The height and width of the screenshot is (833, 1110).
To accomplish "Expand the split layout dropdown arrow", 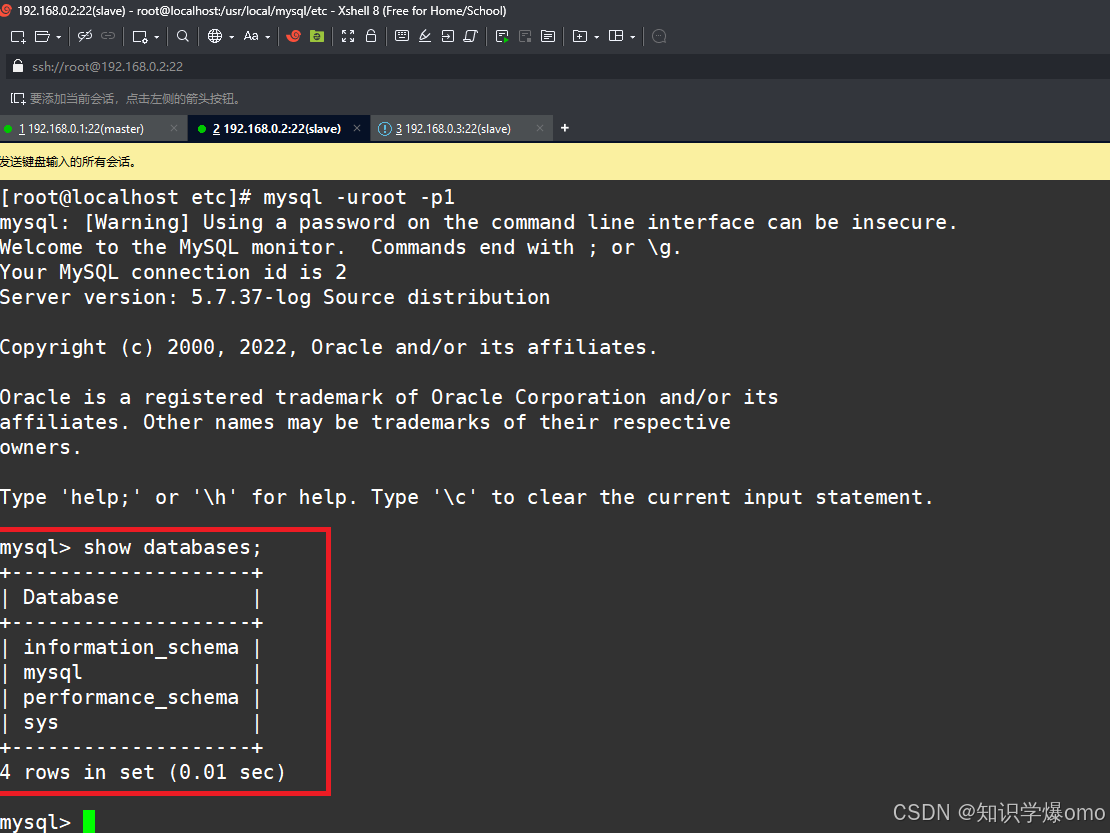I will tap(632, 36).
